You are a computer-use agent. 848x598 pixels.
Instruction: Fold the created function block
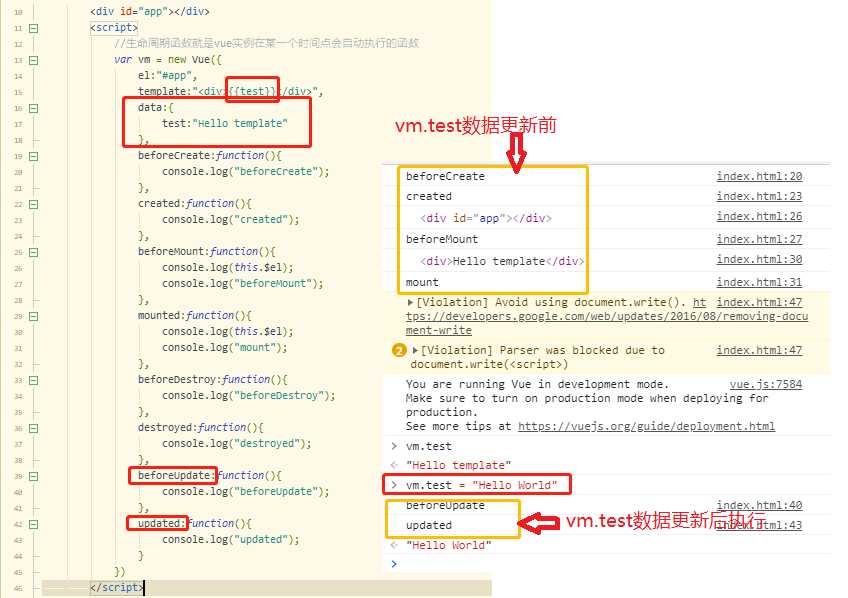tap(34, 204)
